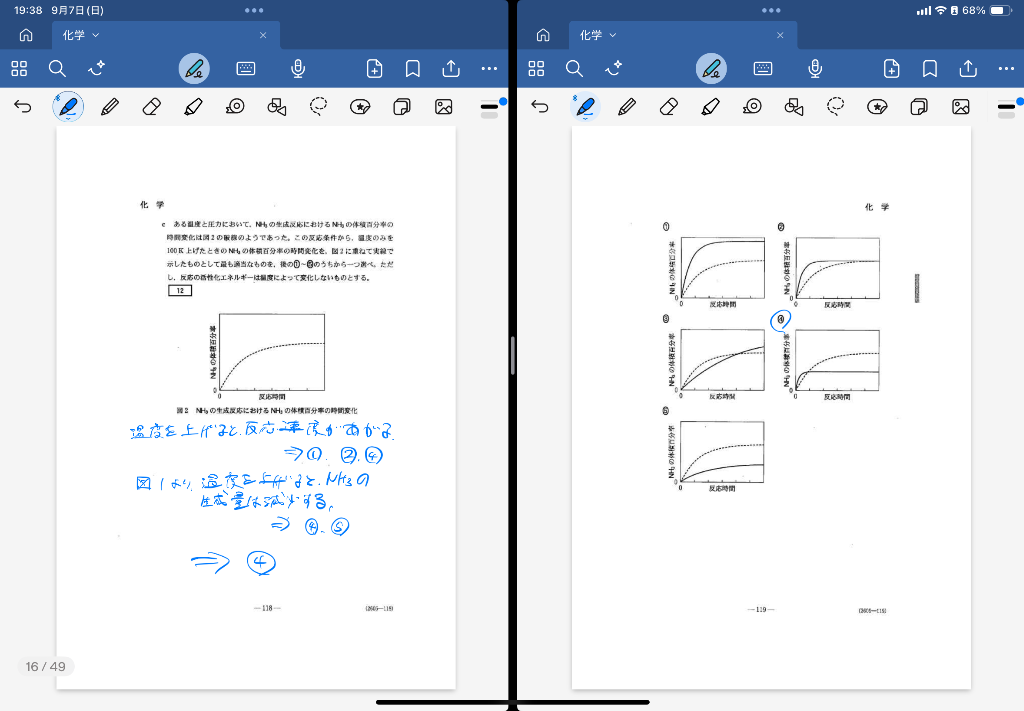
Task: Select the pencil tool in right pane
Action: pos(627,107)
